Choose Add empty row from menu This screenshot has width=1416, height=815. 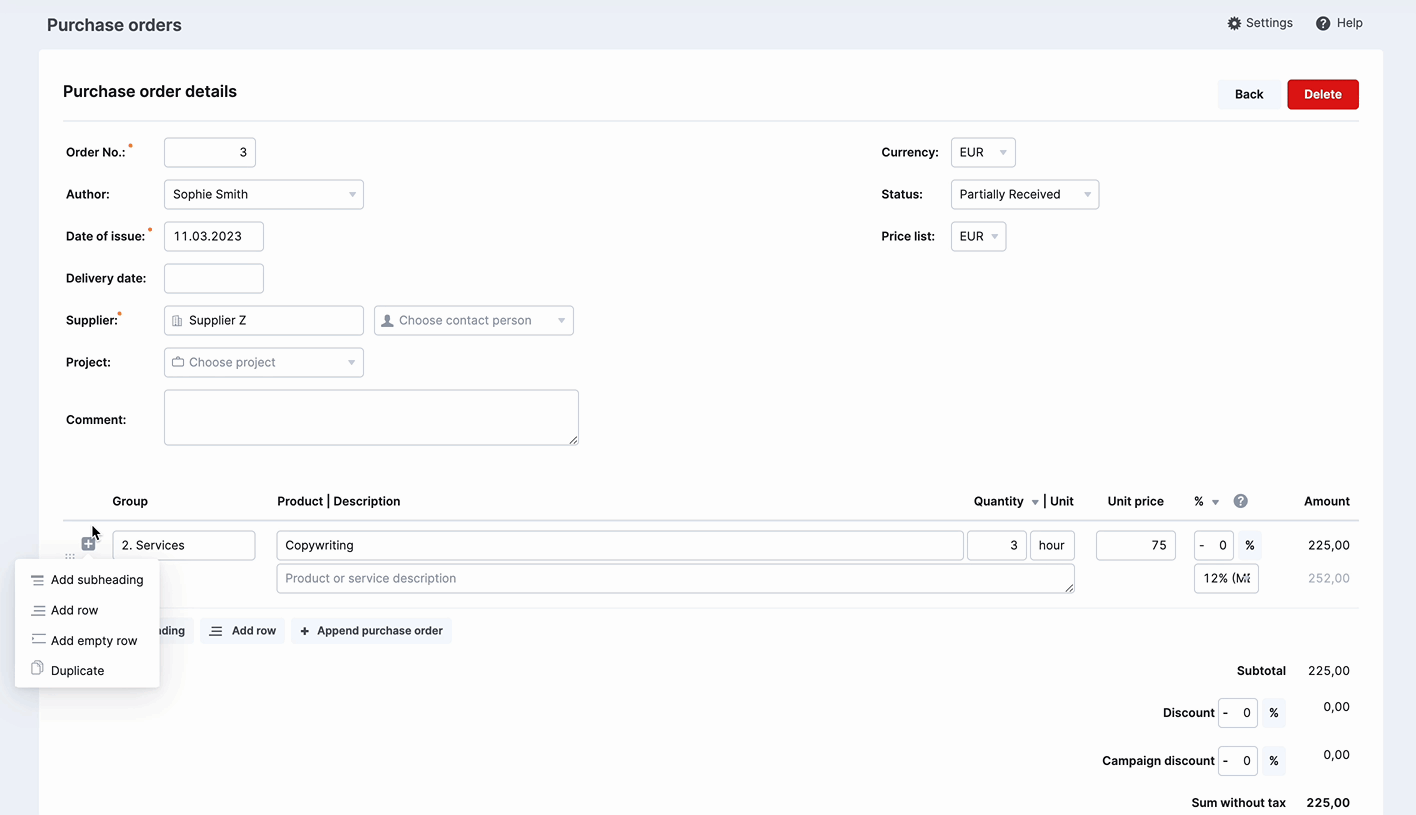point(87,641)
